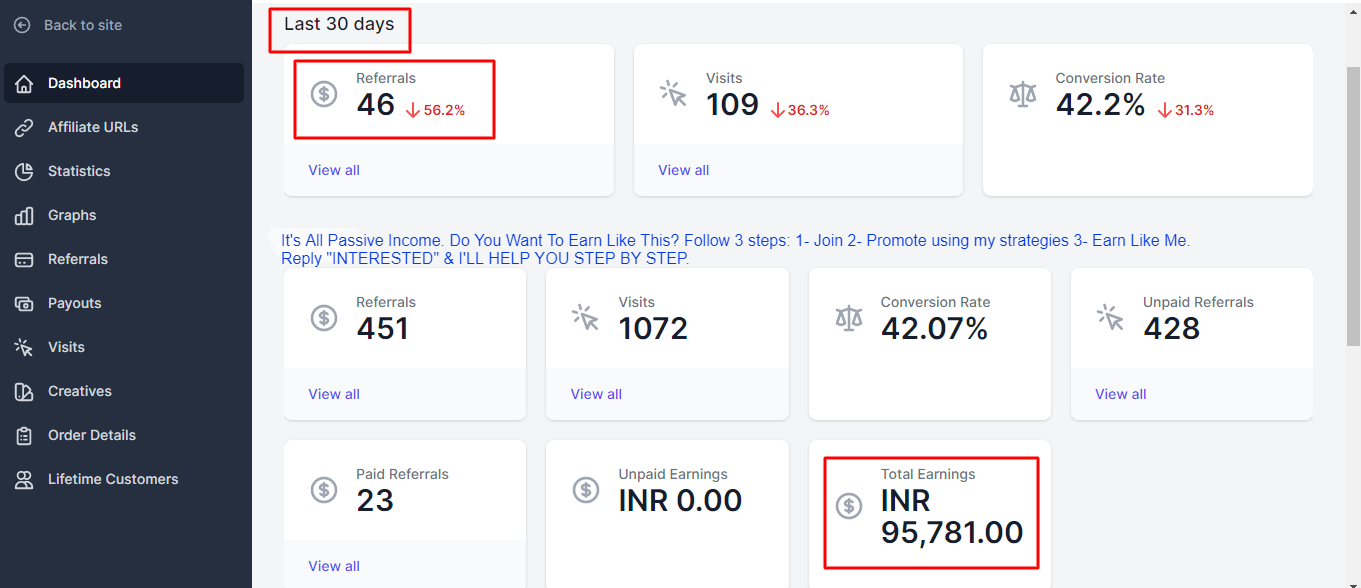Click the Order Details clipboard icon
Screen dimensions: 1361x588
point(24,435)
